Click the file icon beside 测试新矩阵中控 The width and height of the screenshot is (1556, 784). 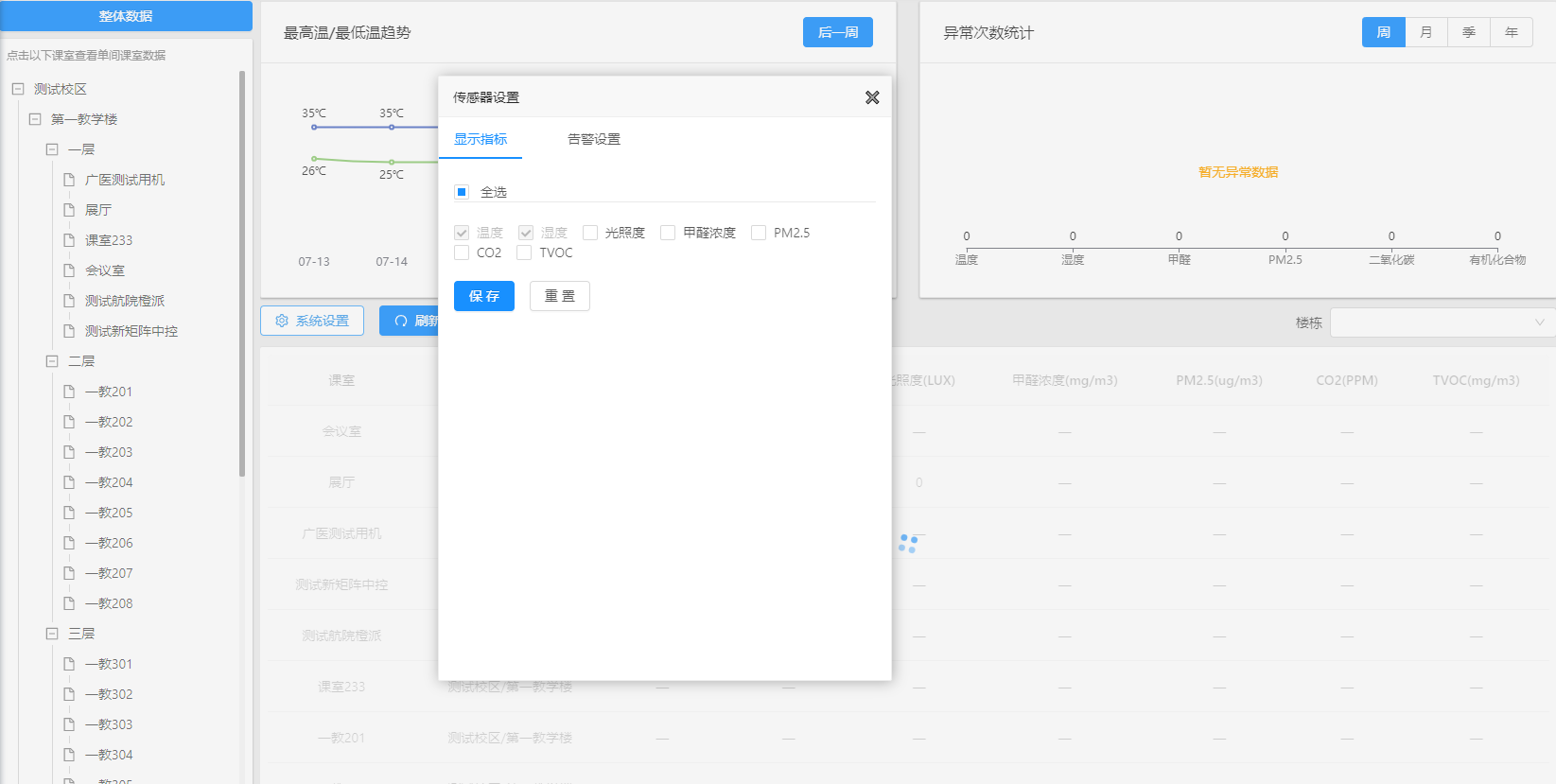[x=69, y=331]
